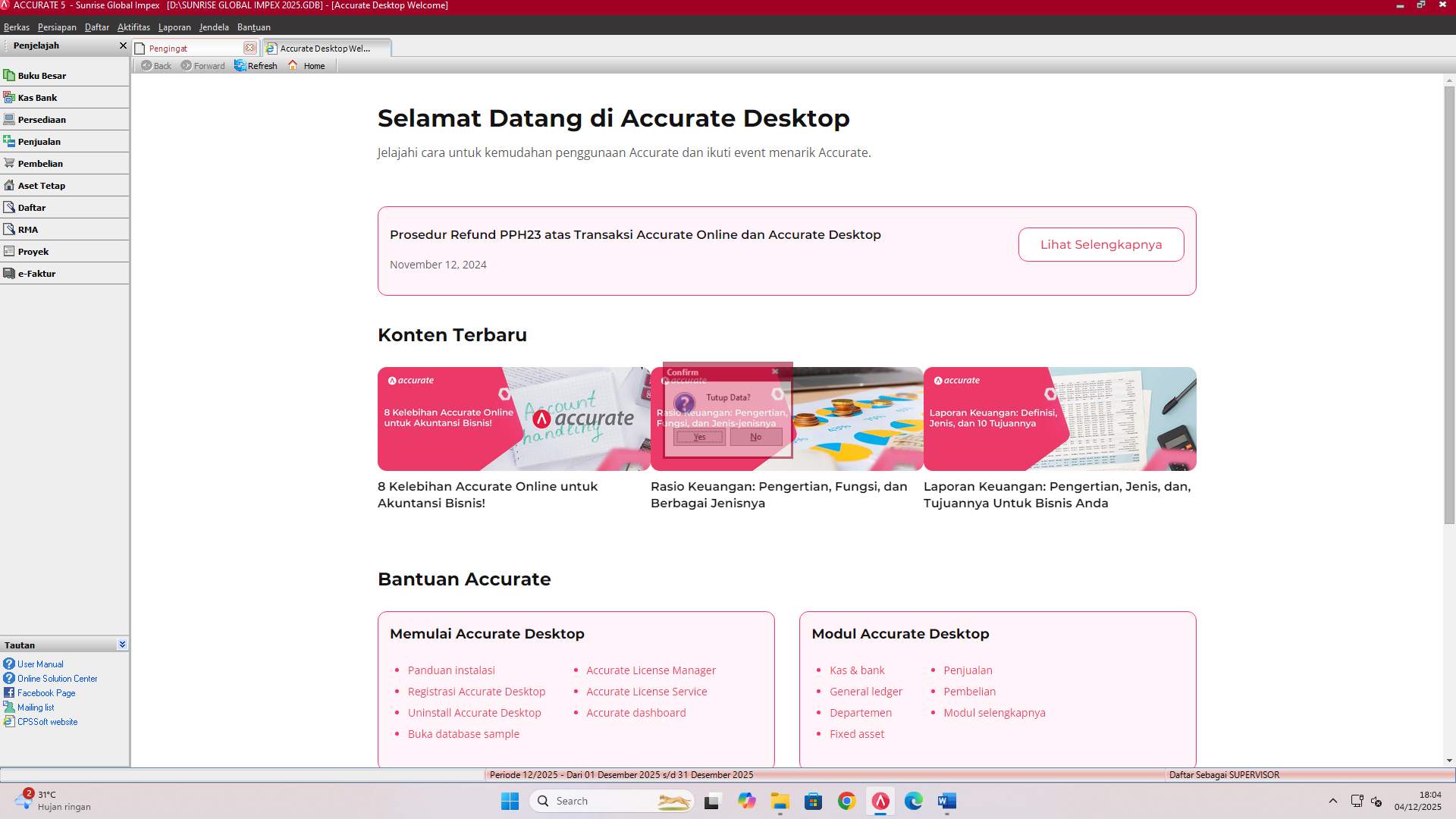Open the Pembelian module

[x=41, y=163]
